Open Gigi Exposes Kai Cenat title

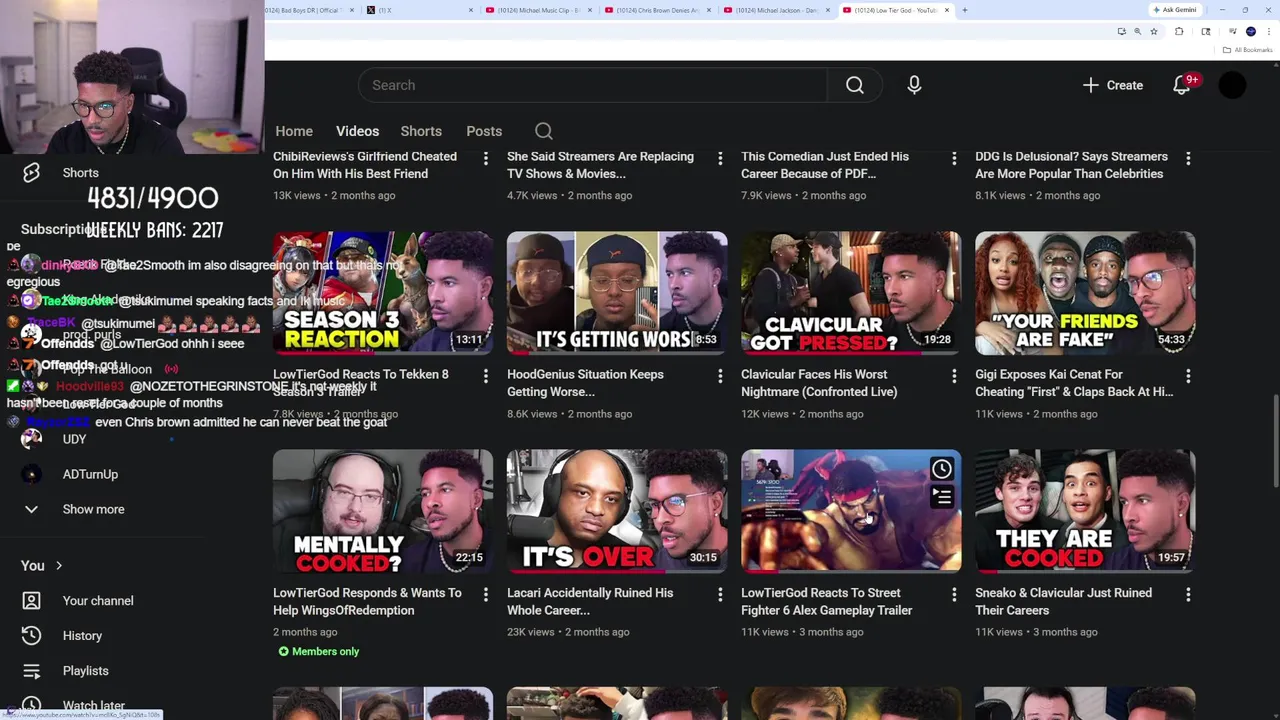click(1074, 383)
